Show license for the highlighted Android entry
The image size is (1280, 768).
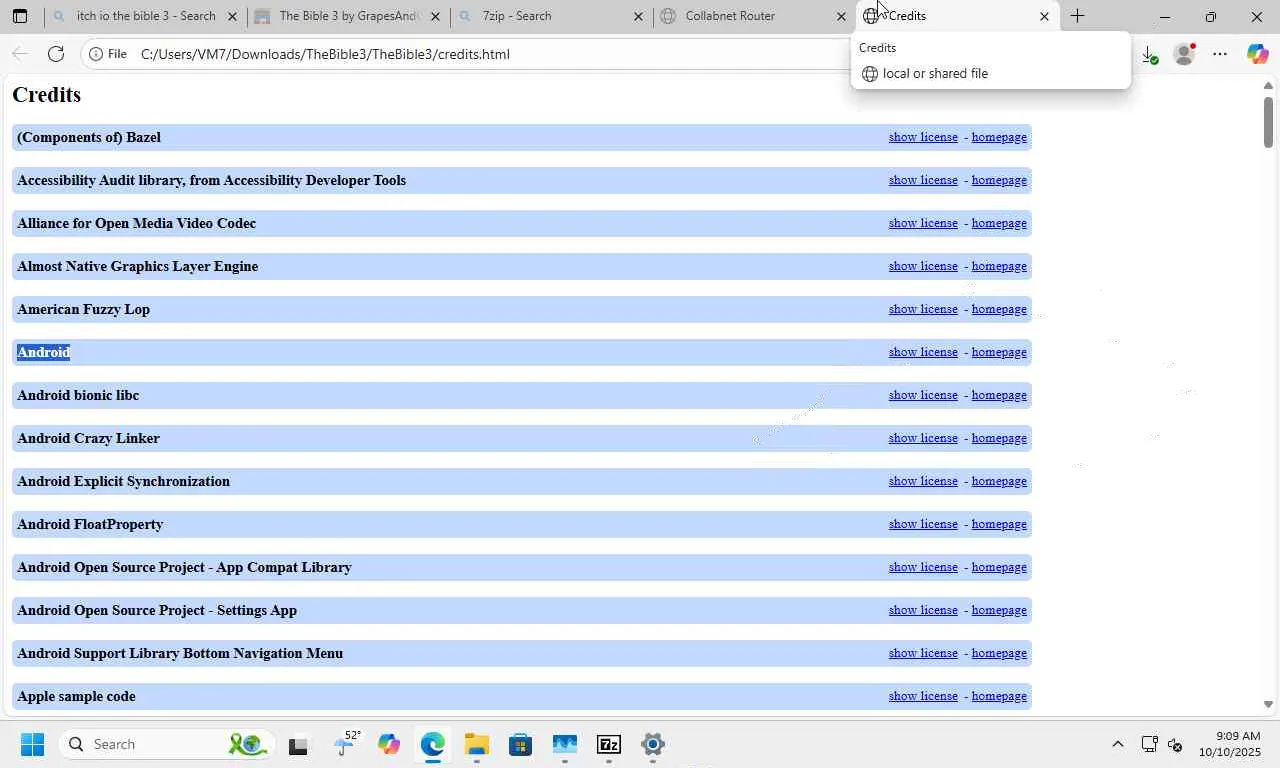(x=923, y=352)
